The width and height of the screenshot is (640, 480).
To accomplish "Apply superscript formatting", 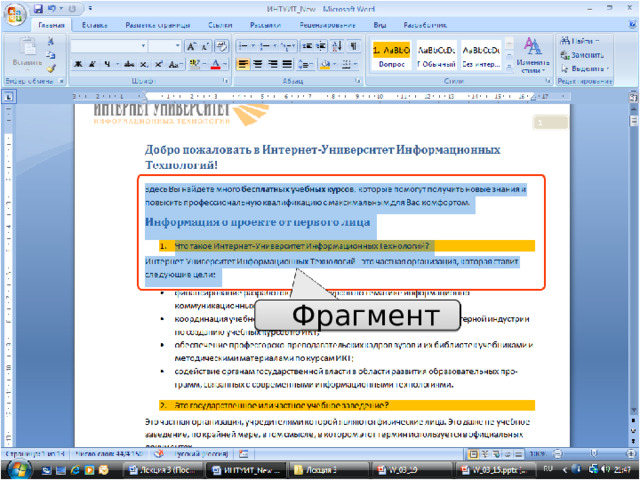I will pos(158,64).
